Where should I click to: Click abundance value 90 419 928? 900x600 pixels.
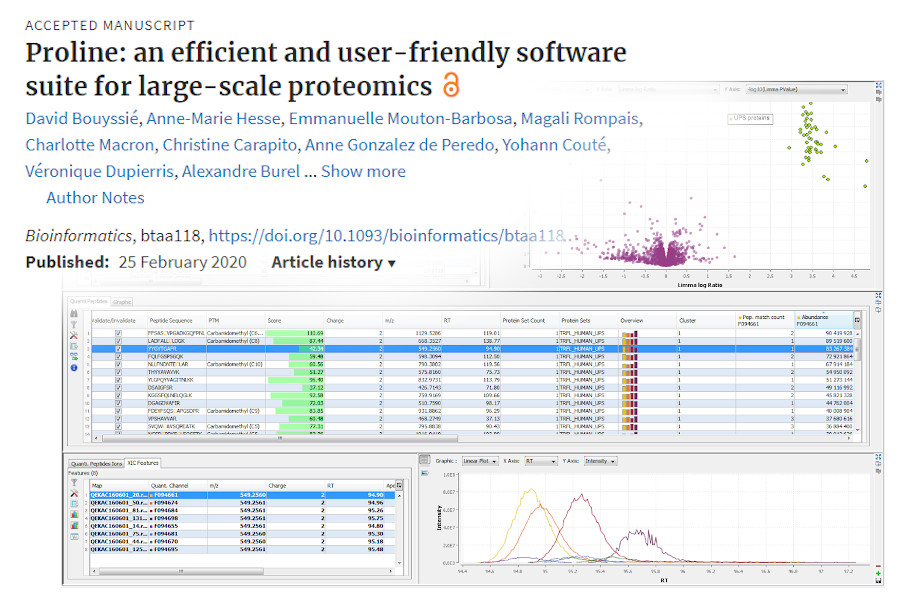839,333
